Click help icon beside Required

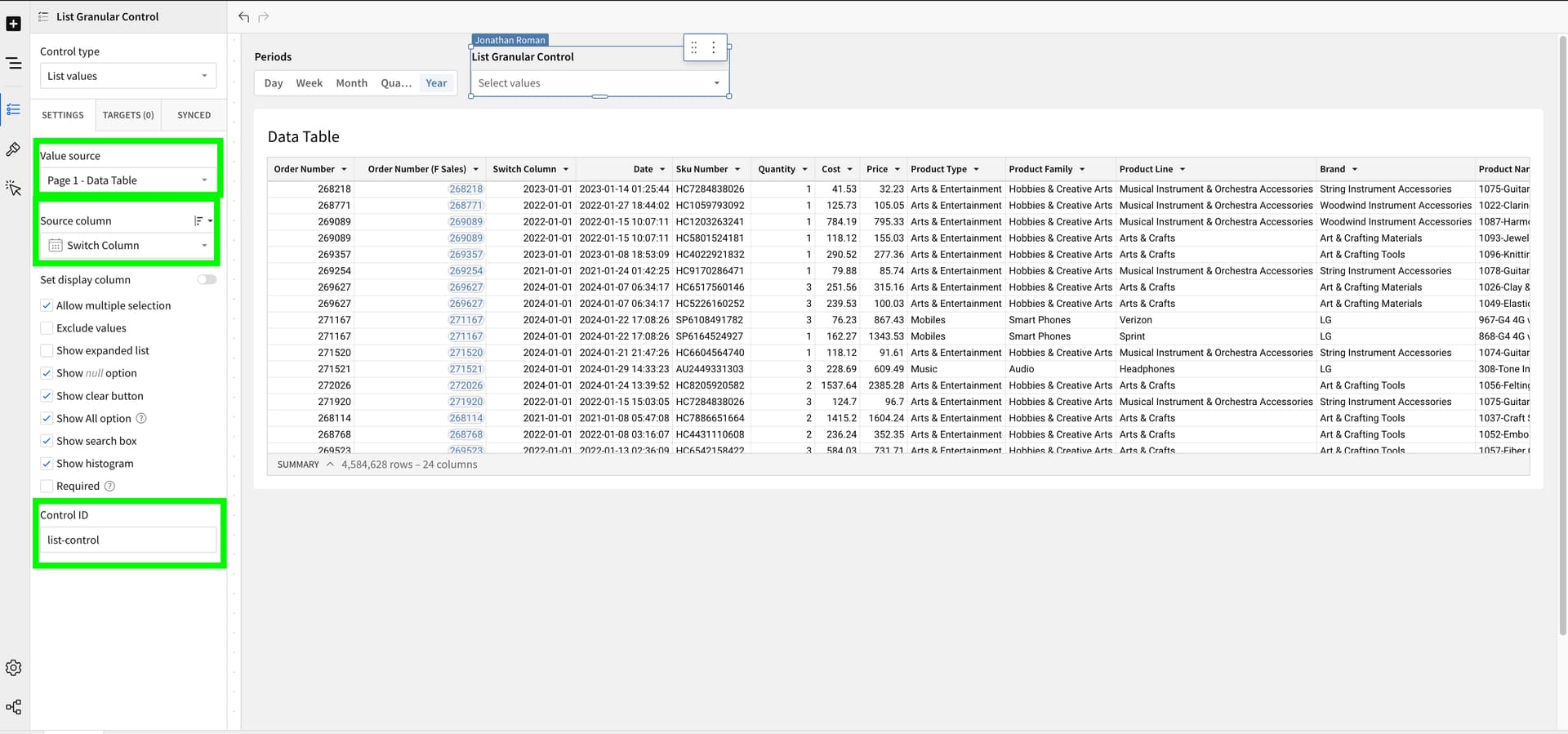pyautogui.click(x=109, y=486)
